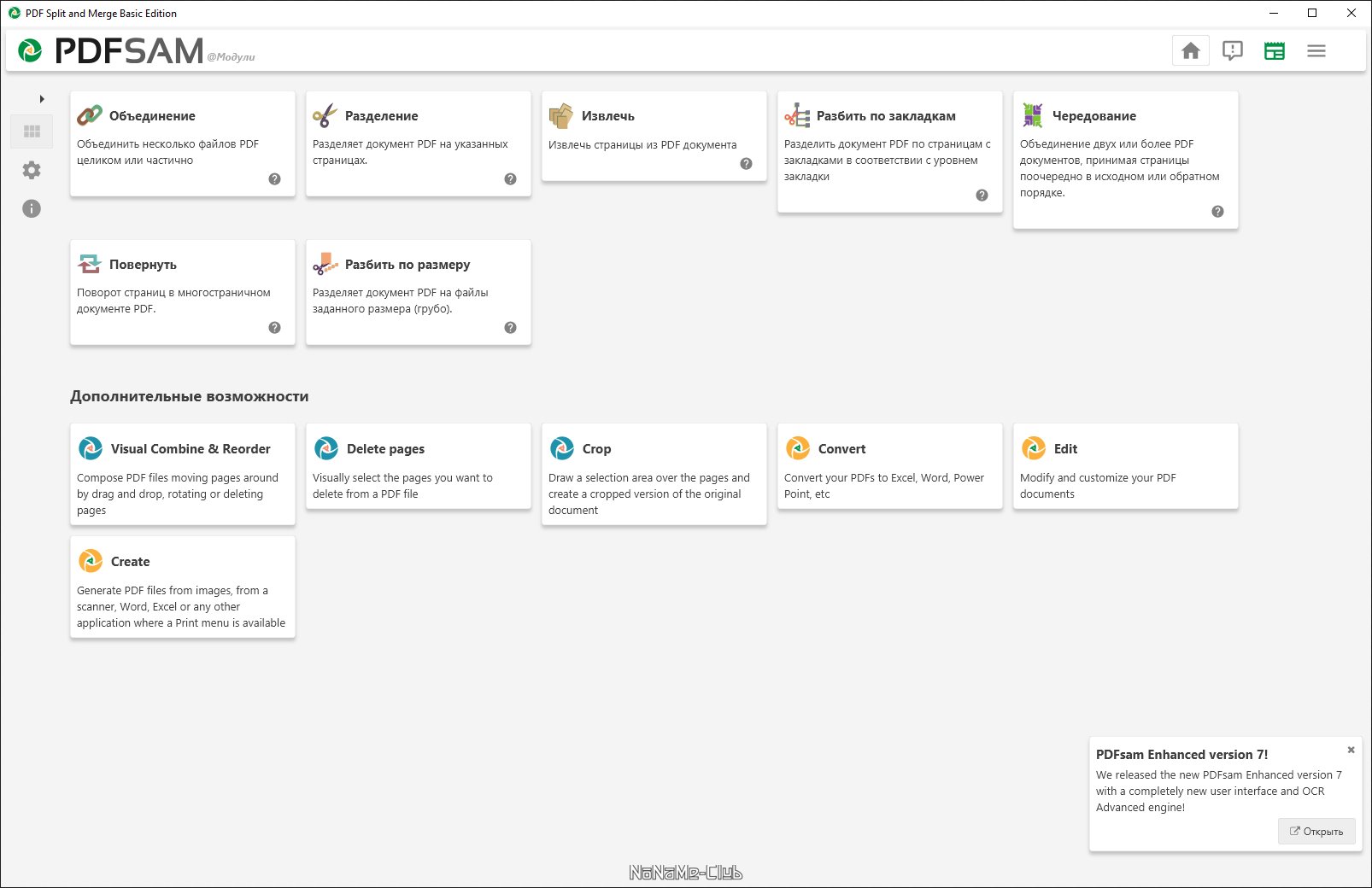Screen dimensions: 1372x888
Task: Open the Edit title
Action: click(x=1065, y=449)
